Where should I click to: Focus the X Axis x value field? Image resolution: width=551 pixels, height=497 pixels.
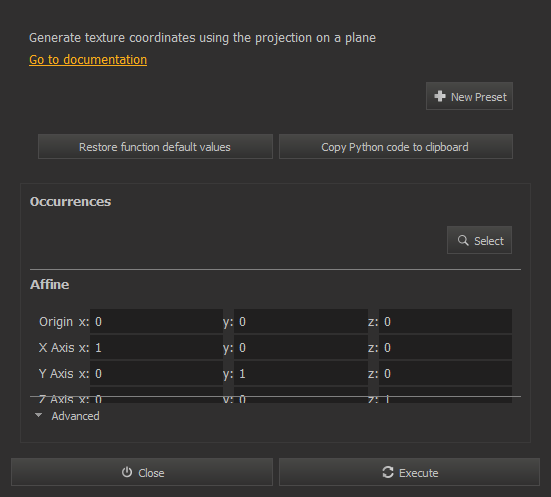click(156, 347)
